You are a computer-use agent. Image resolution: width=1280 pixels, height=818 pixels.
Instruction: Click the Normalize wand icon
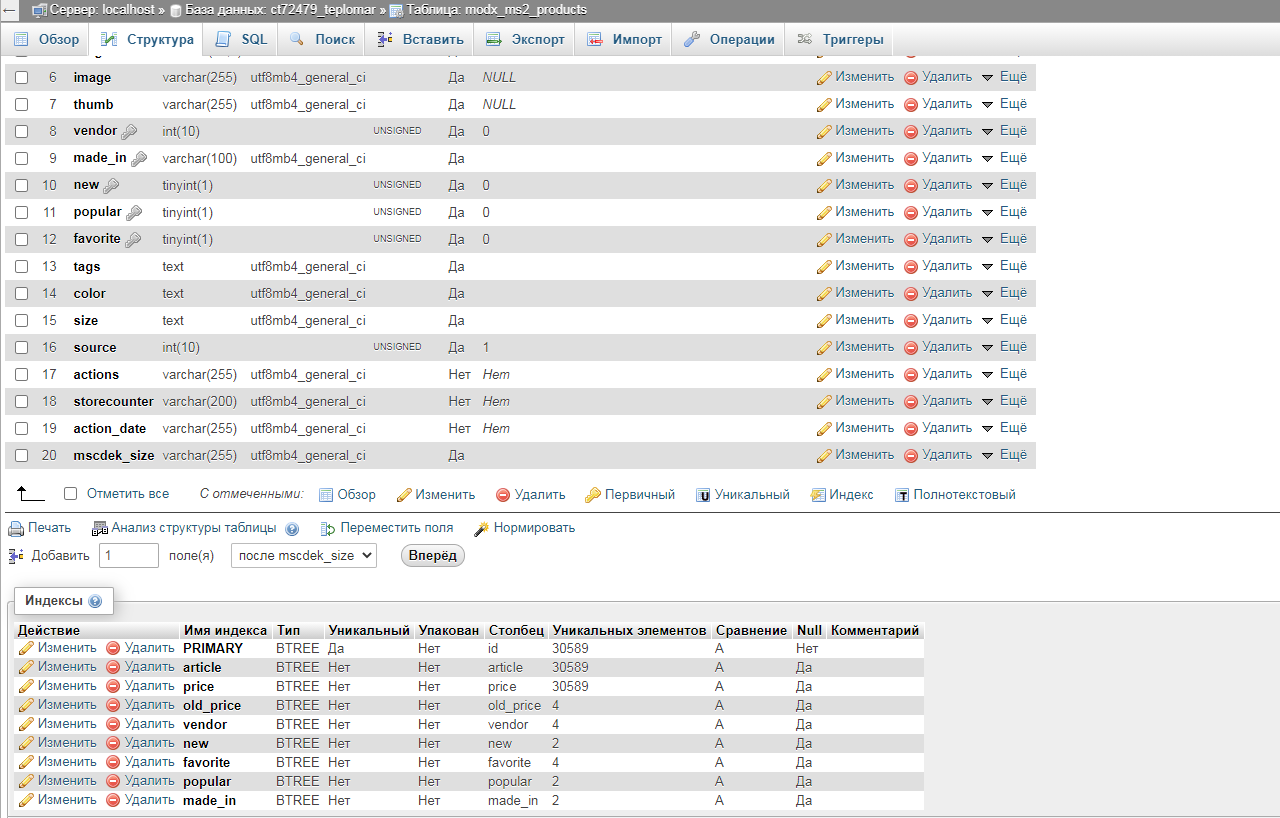click(481, 528)
